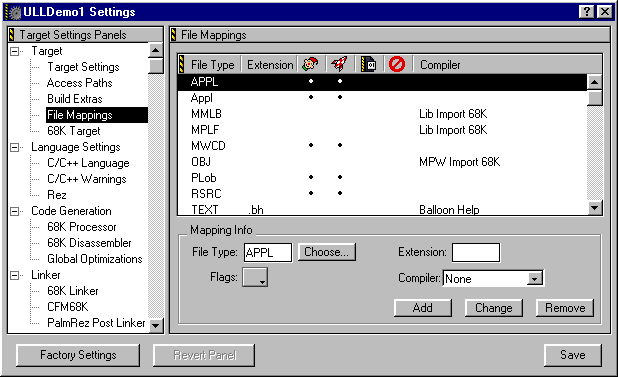618x377 pixels.
Task: Open the Compiler dropdown list
Action: [x=534, y=279]
